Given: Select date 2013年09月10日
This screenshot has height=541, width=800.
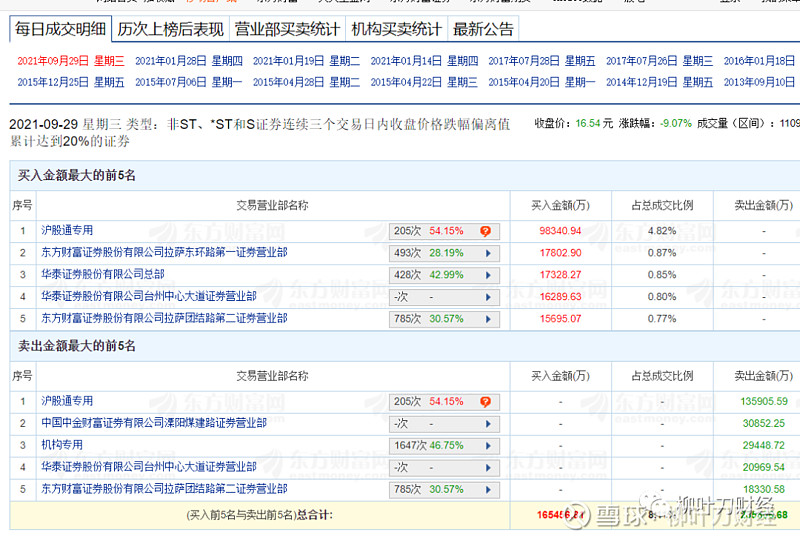Looking at the screenshot, I should tap(759, 82).
